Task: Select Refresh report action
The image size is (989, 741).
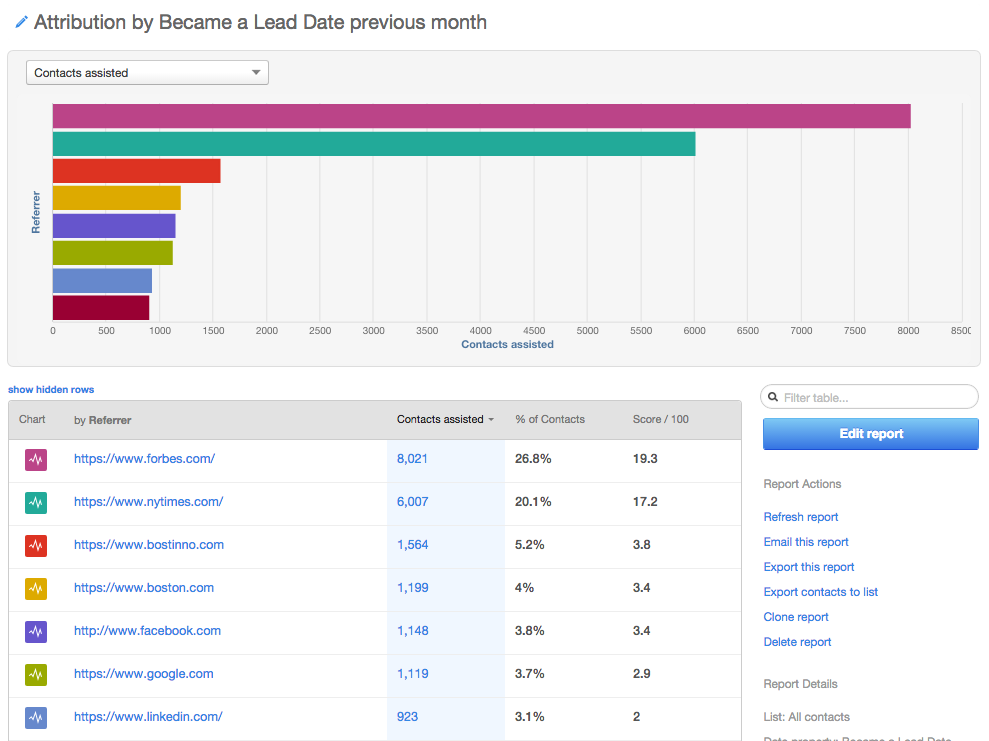Action: click(x=800, y=517)
